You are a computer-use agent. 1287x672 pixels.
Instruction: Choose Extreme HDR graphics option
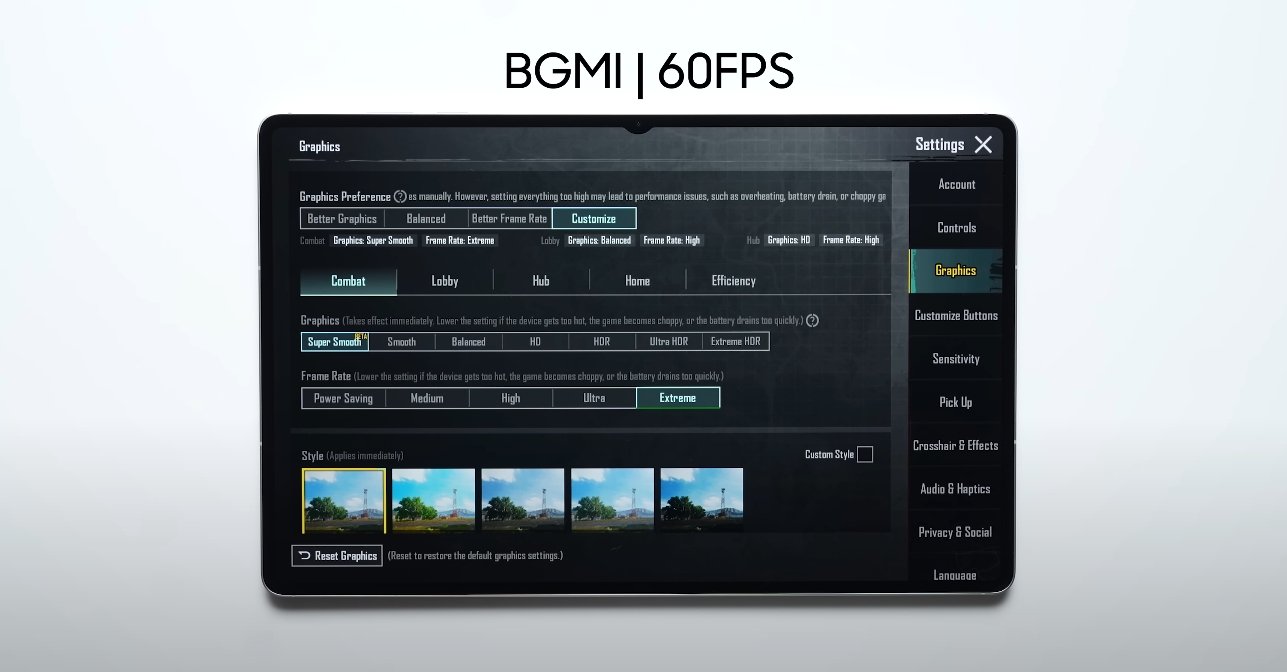(735, 342)
